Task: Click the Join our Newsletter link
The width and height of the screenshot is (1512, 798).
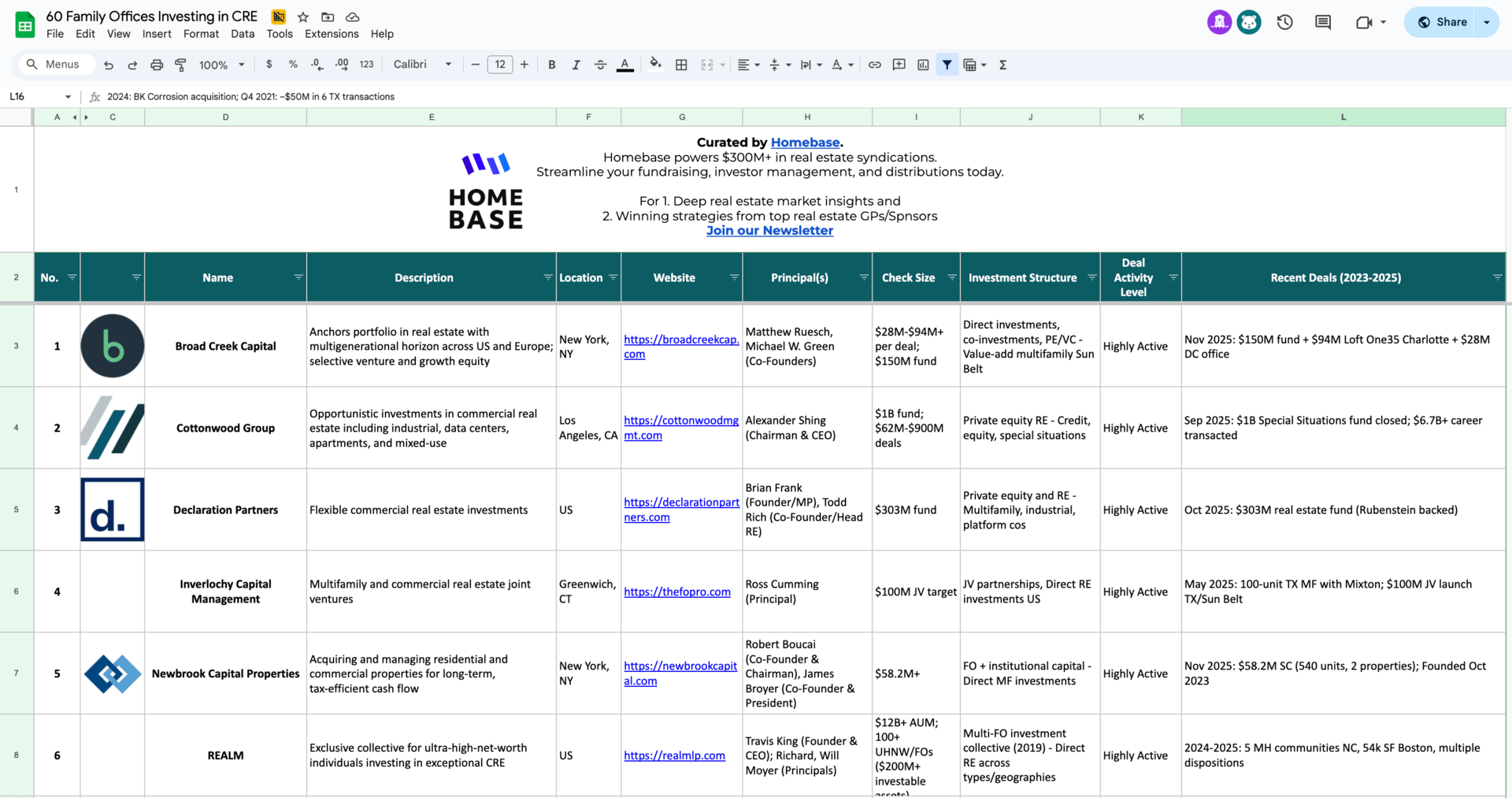Action: pos(769,230)
